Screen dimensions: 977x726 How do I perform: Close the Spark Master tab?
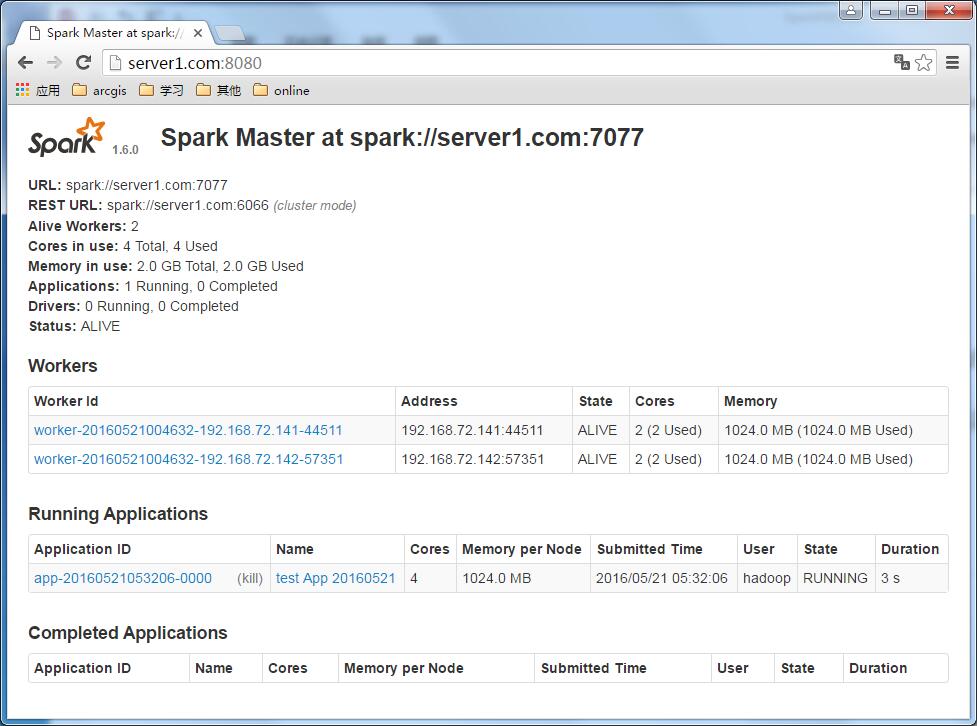198,33
